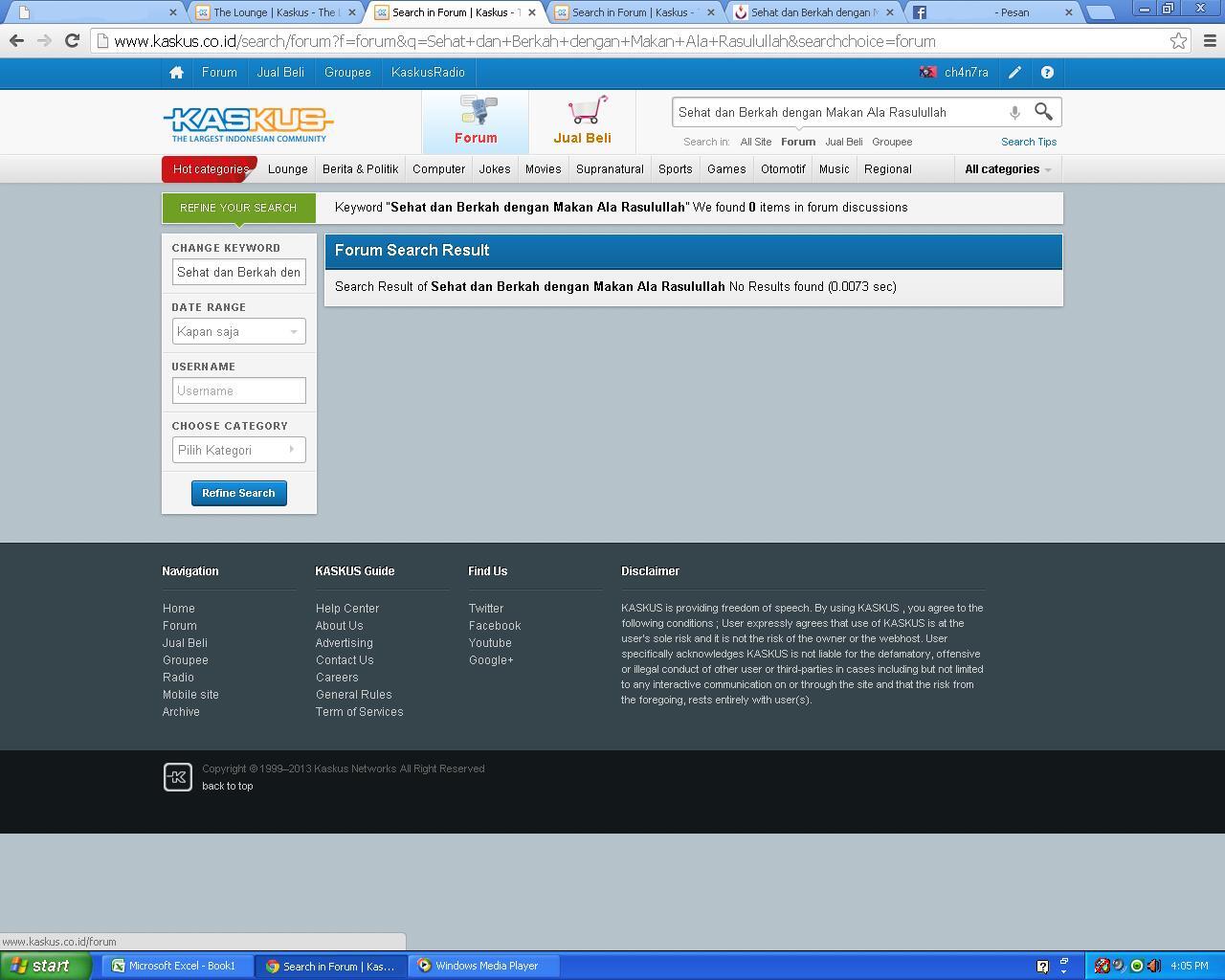Click back to top link
The height and width of the screenshot is (980, 1225).
click(228, 786)
